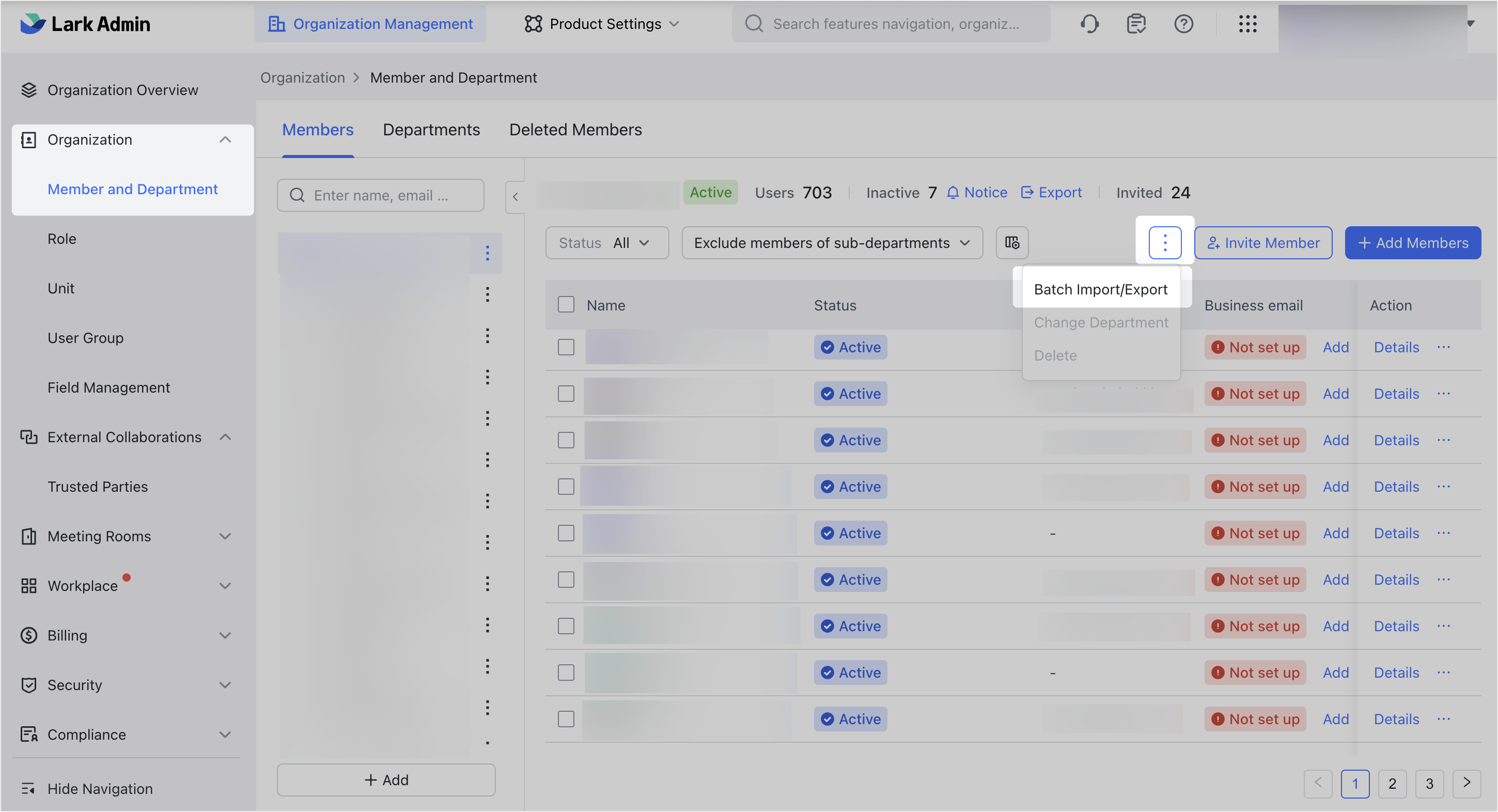
Task: Check the second member row checkbox
Action: (566, 394)
